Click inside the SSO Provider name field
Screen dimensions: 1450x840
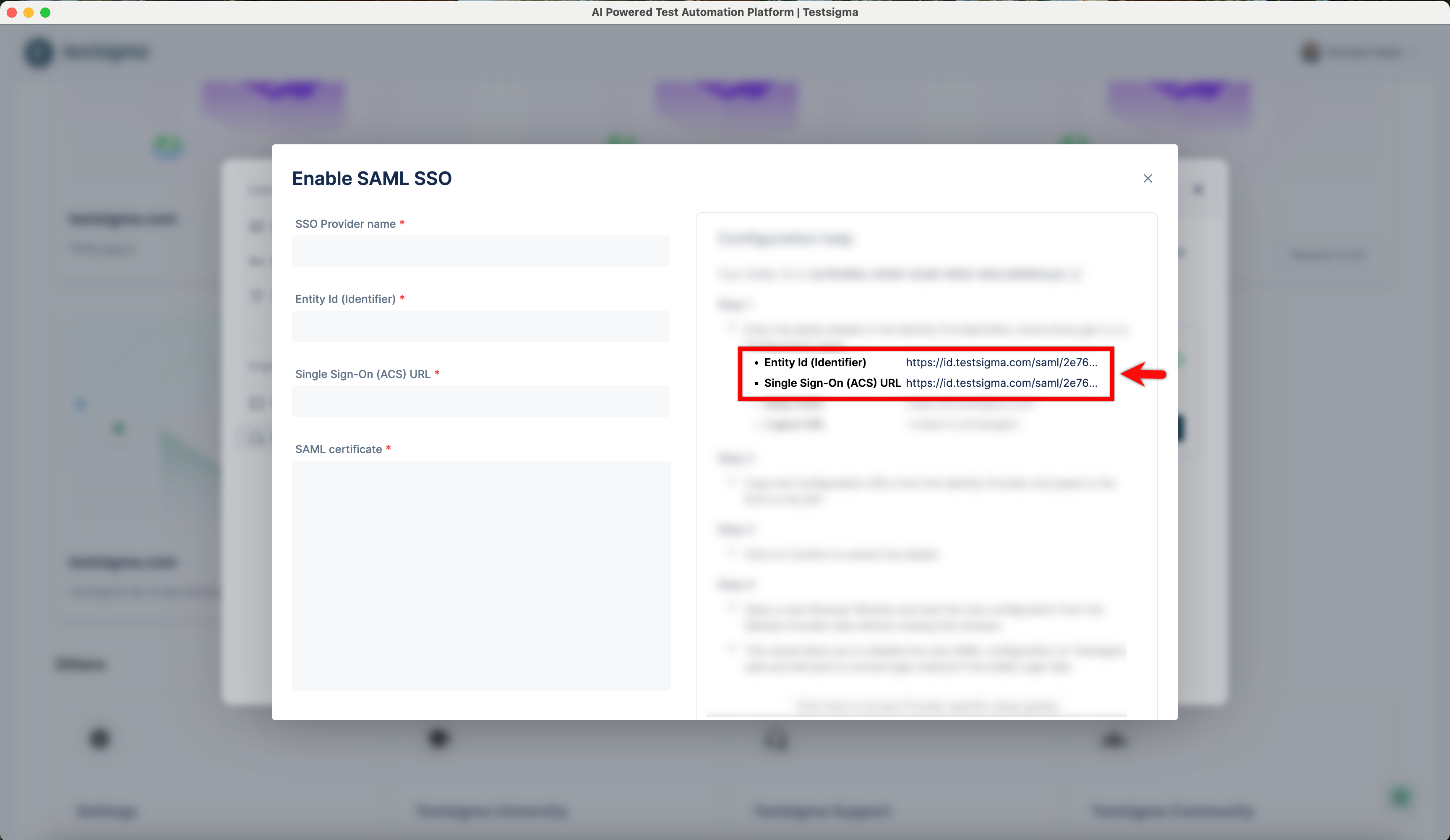pos(481,251)
